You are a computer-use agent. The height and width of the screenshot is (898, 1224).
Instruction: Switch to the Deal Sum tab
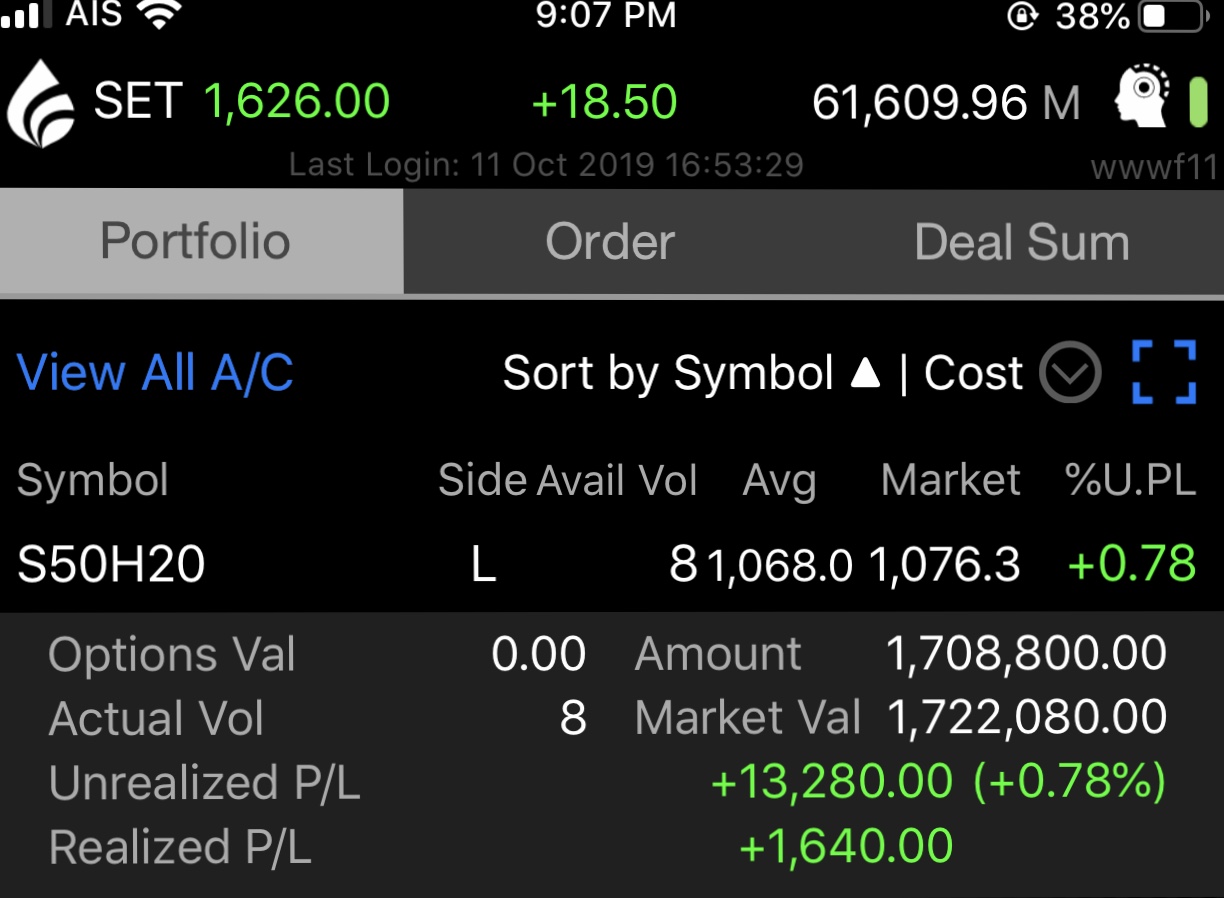click(1021, 242)
